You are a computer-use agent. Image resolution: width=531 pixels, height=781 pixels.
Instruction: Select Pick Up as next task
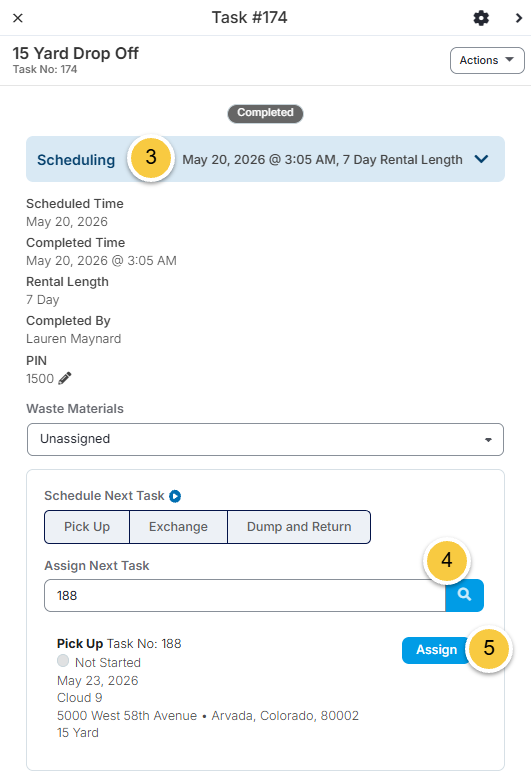pos(87,527)
